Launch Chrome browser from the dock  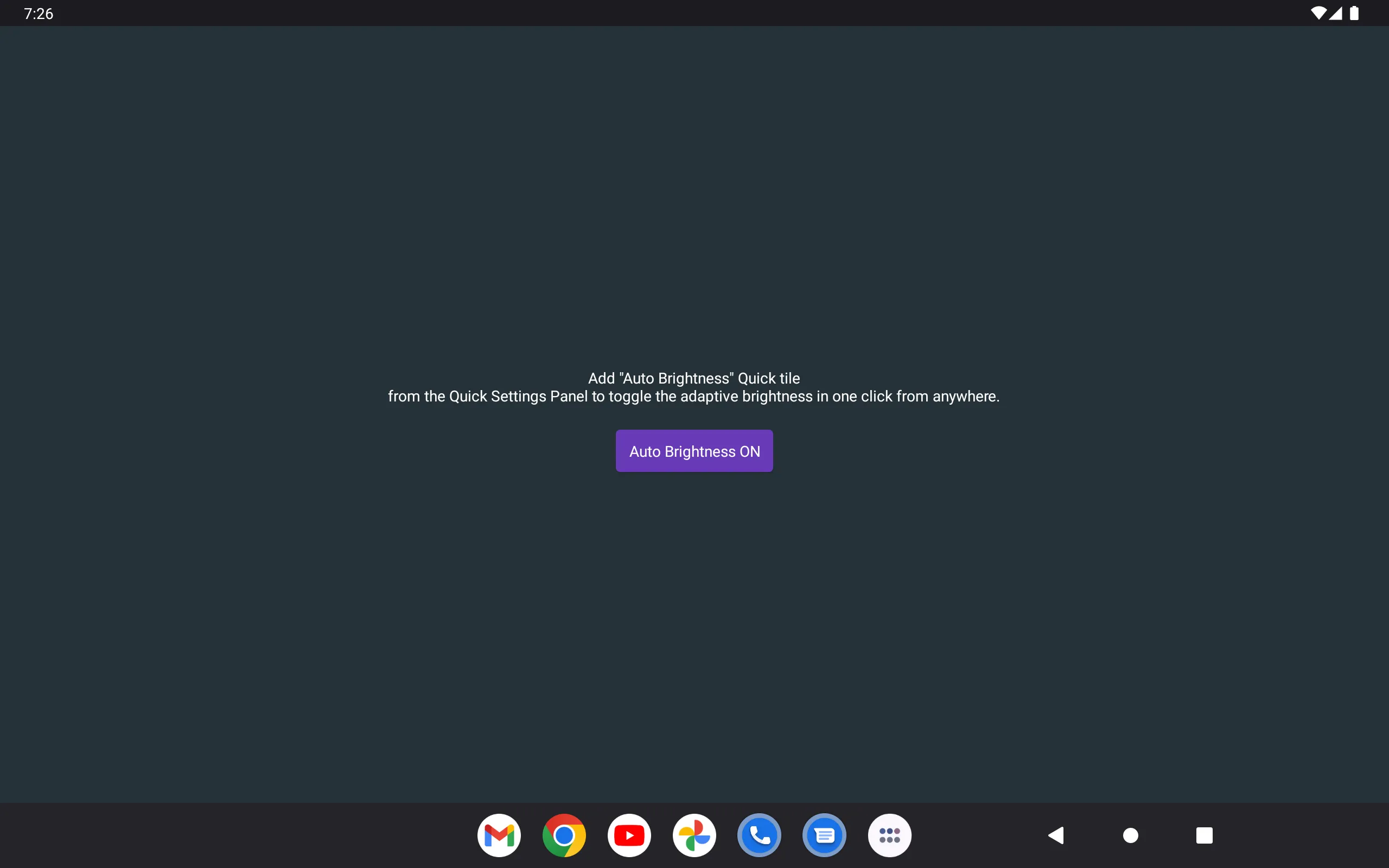(564, 835)
